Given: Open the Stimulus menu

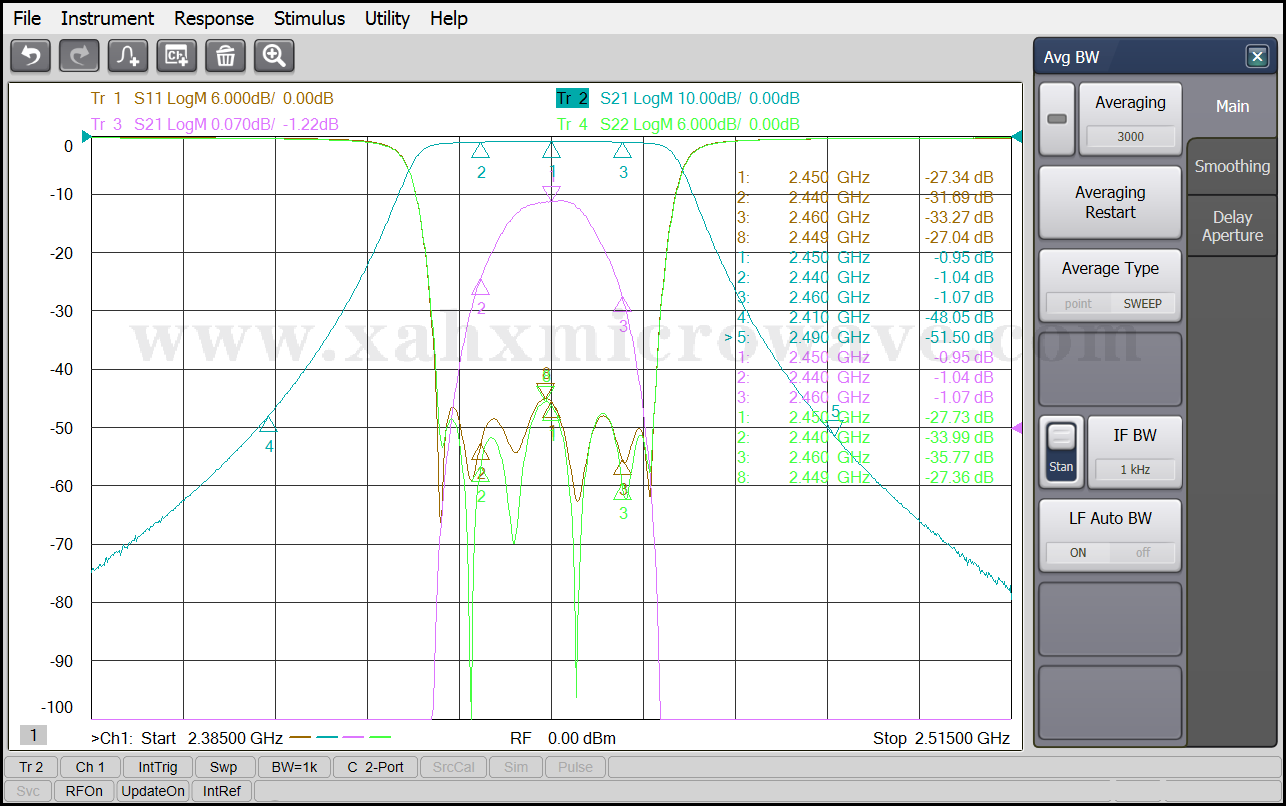Looking at the screenshot, I should 309,18.
